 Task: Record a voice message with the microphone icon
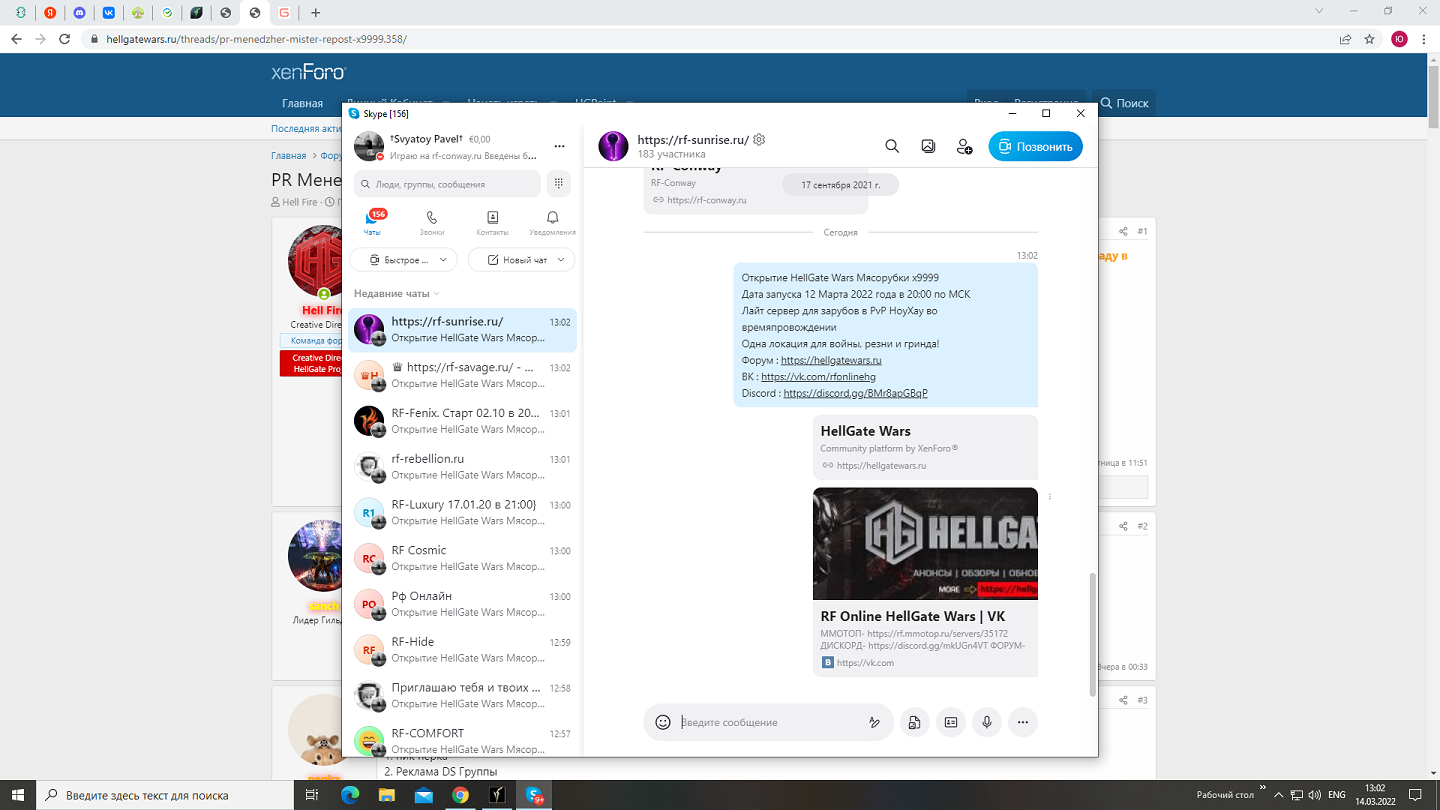pyautogui.click(x=987, y=722)
